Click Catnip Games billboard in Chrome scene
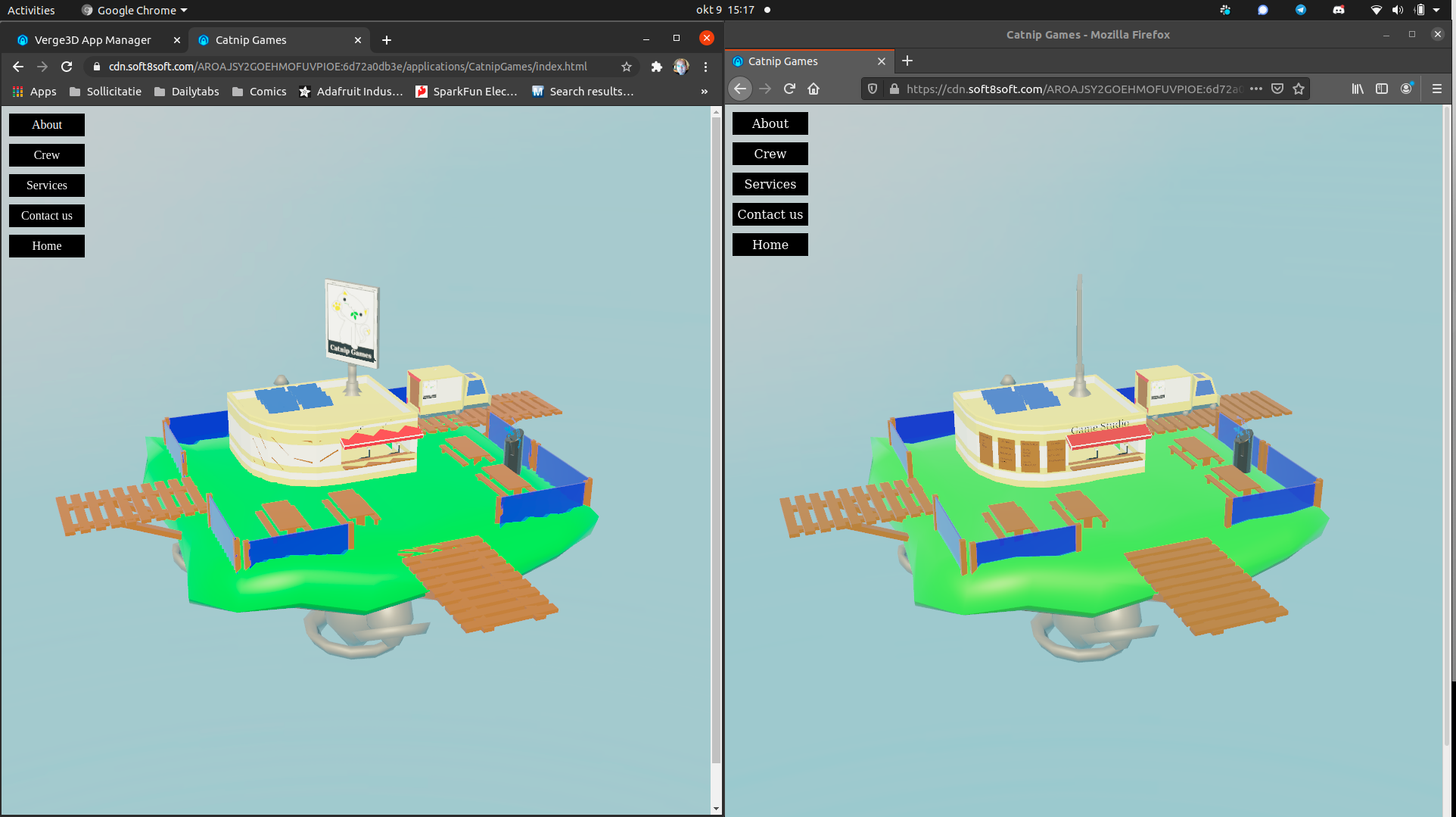 pyautogui.click(x=352, y=323)
